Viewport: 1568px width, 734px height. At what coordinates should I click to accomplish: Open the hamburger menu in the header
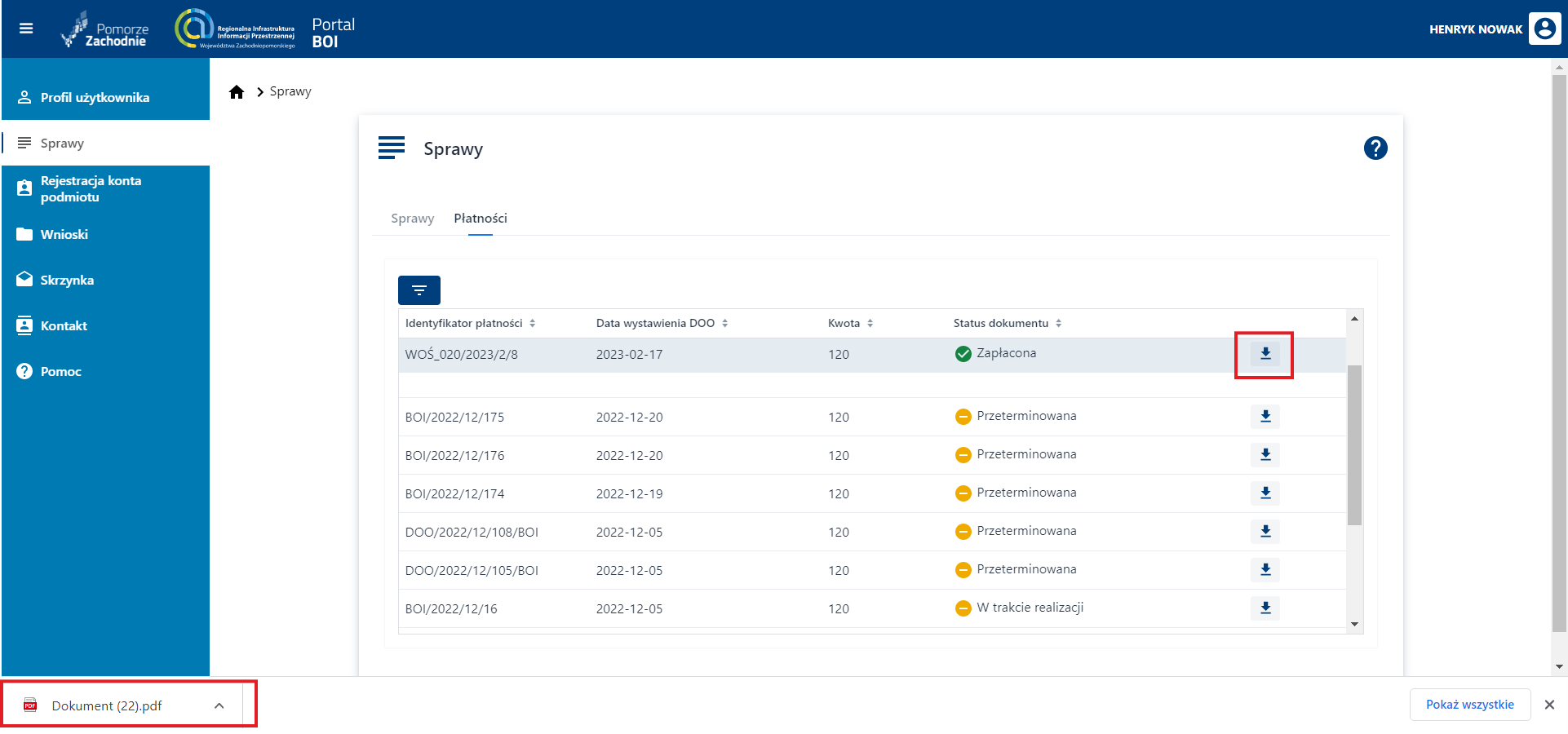pyautogui.click(x=26, y=29)
